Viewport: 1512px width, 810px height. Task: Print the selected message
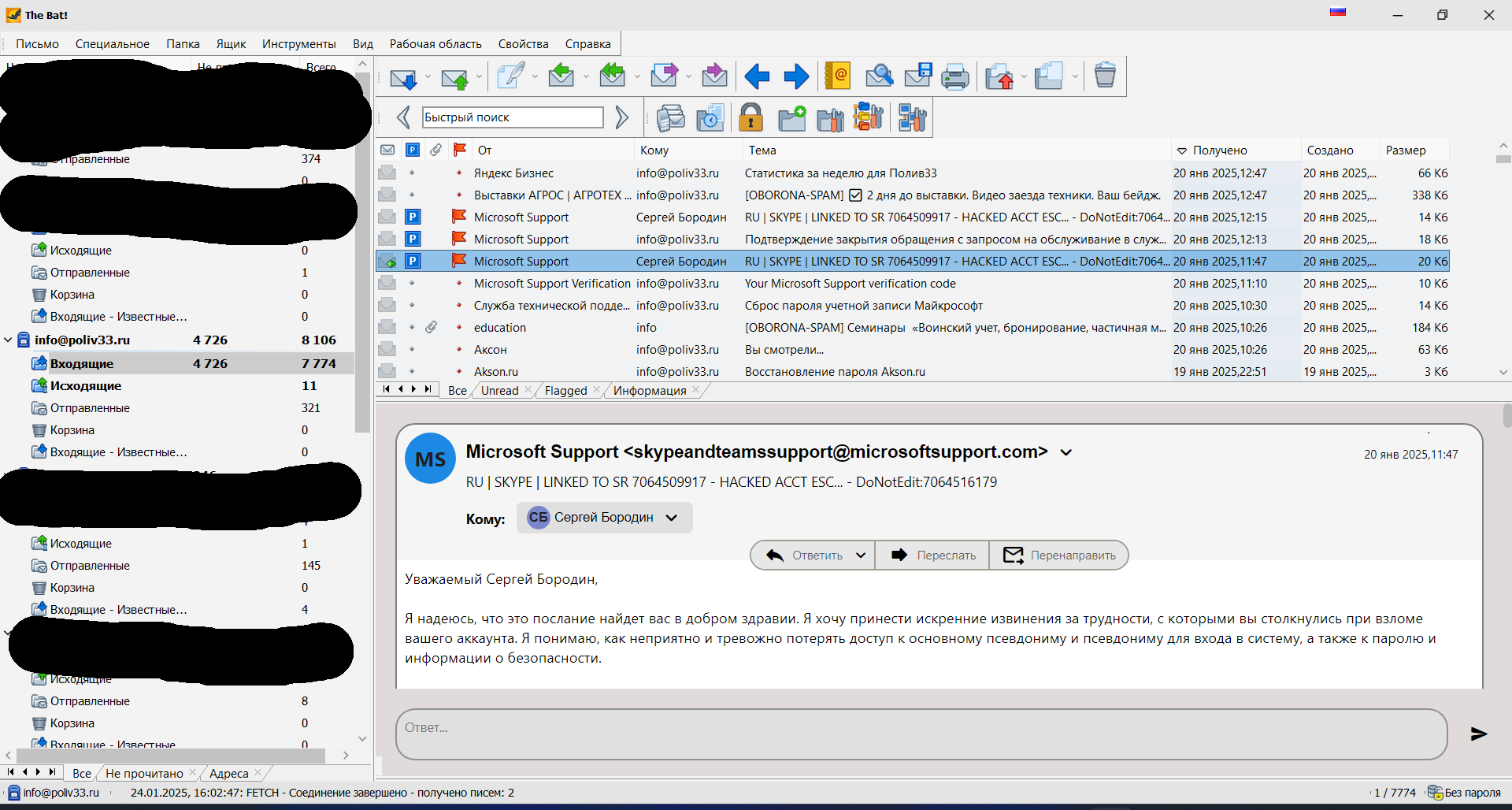click(x=955, y=76)
